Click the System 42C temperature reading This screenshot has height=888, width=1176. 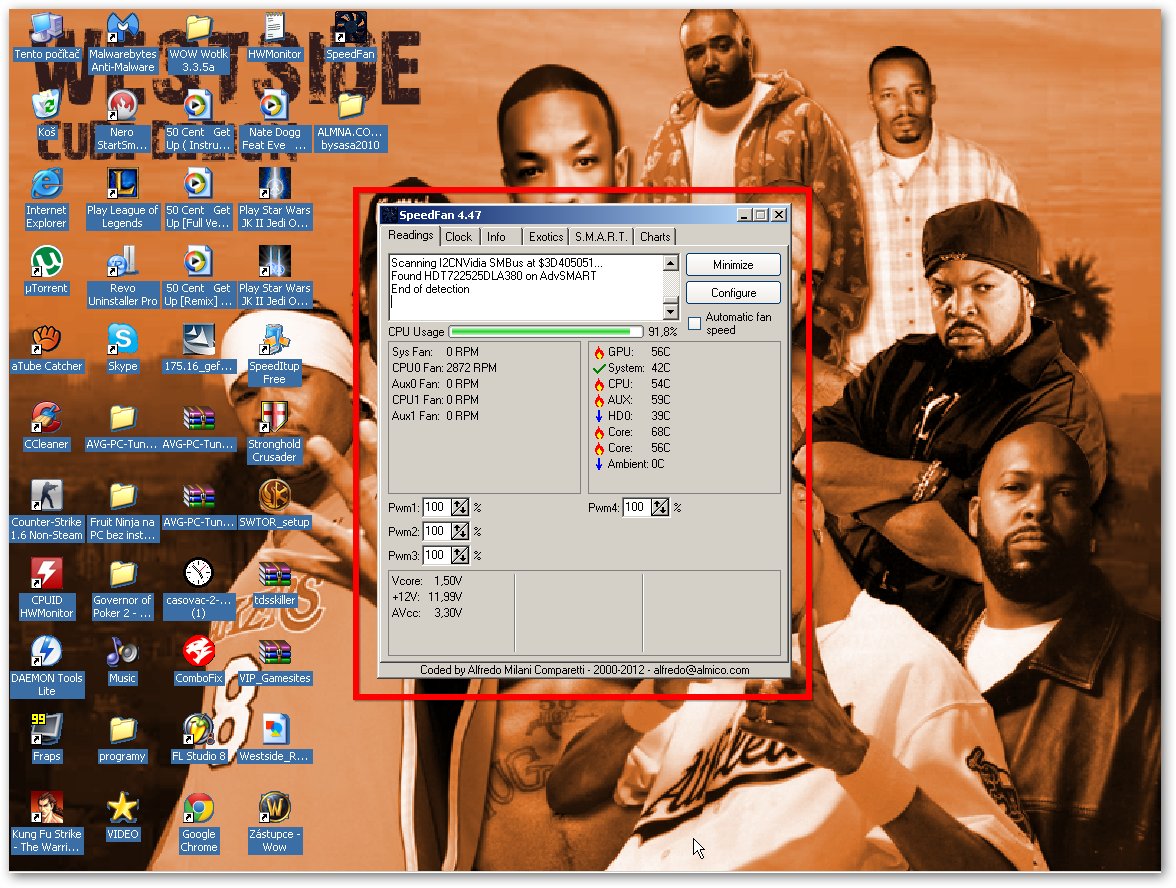pos(632,368)
